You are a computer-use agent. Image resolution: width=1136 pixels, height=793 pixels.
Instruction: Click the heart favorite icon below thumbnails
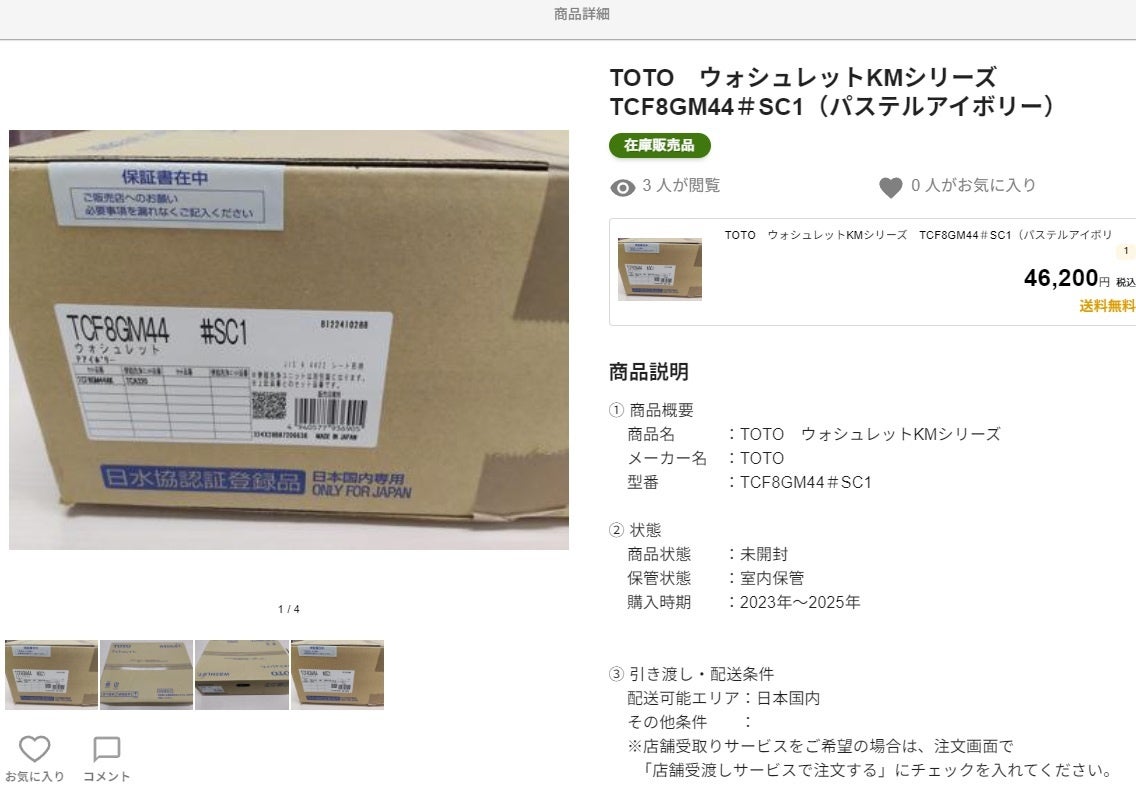coord(35,748)
